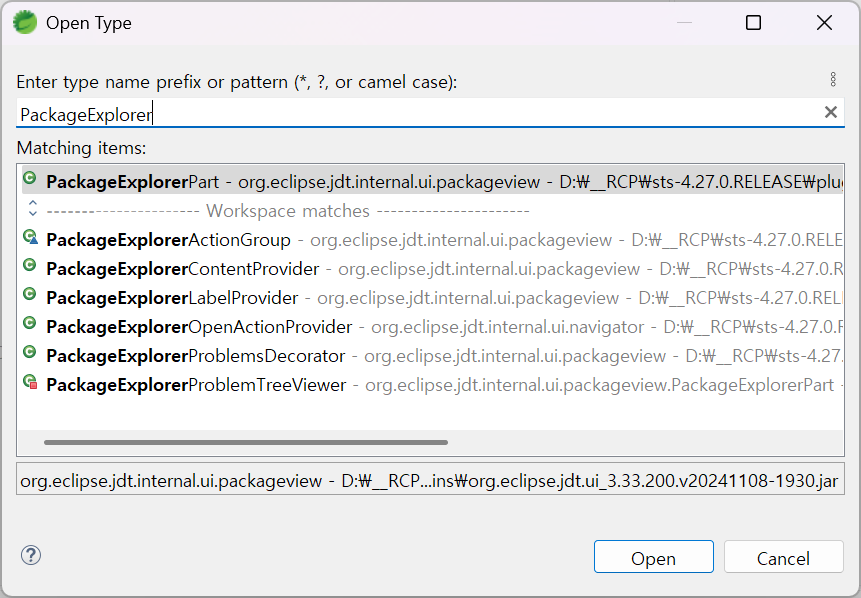
Task: Select PackageExplorerProblemTreeViewer entry
Action: 433,385
